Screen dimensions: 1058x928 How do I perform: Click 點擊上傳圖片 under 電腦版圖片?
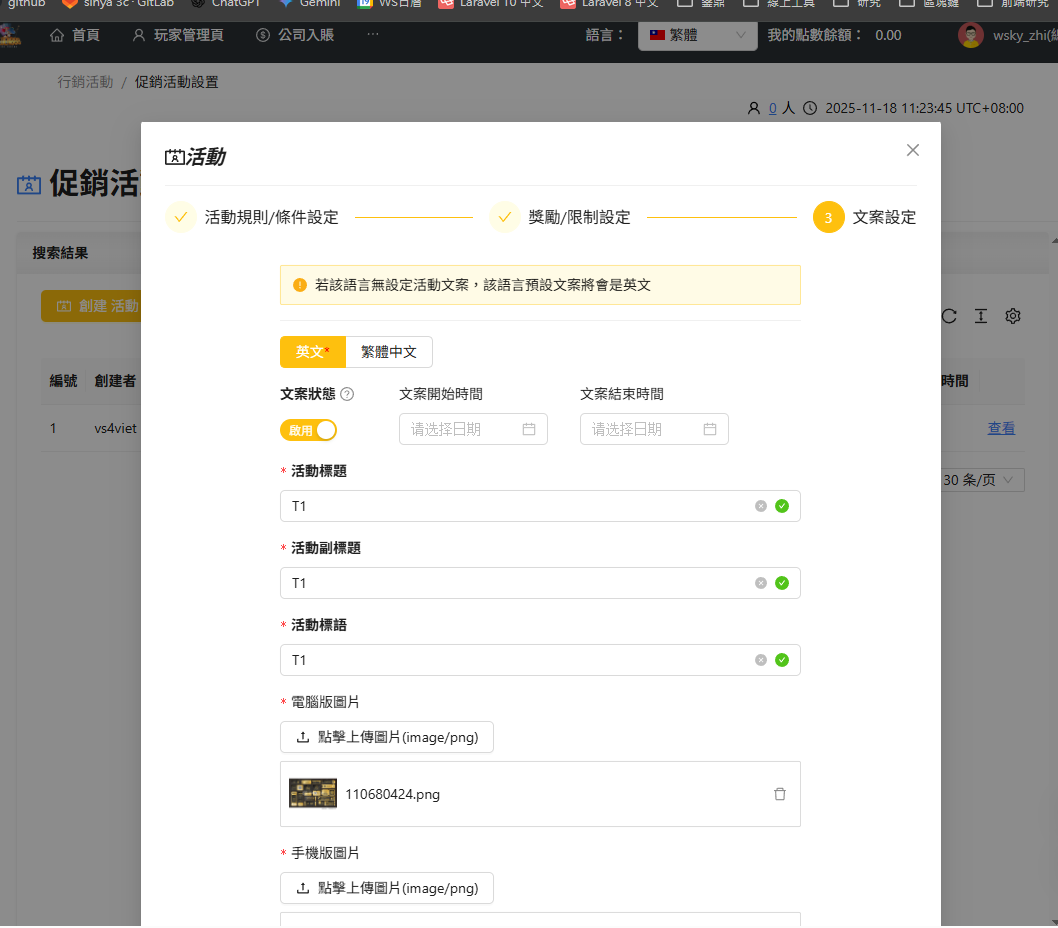pyautogui.click(x=387, y=737)
